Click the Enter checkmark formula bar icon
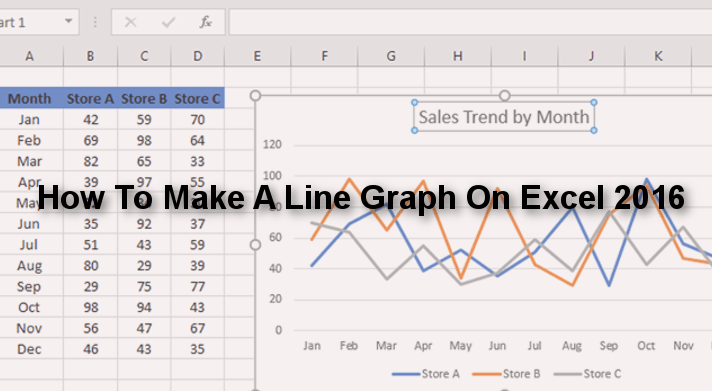The image size is (712, 391). click(x=168, y=22)
